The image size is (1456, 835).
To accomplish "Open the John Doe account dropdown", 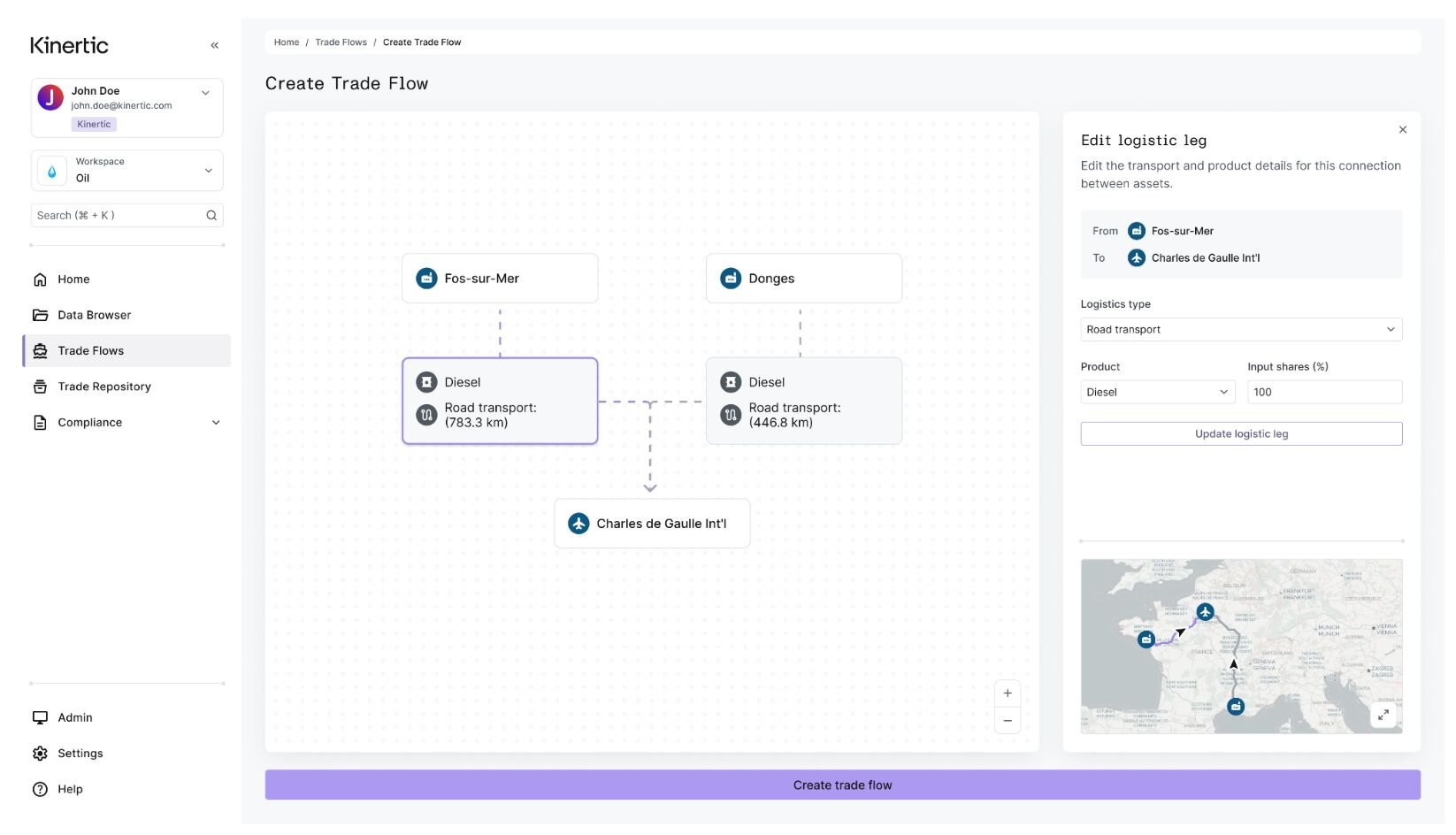I will coord(205,93).
